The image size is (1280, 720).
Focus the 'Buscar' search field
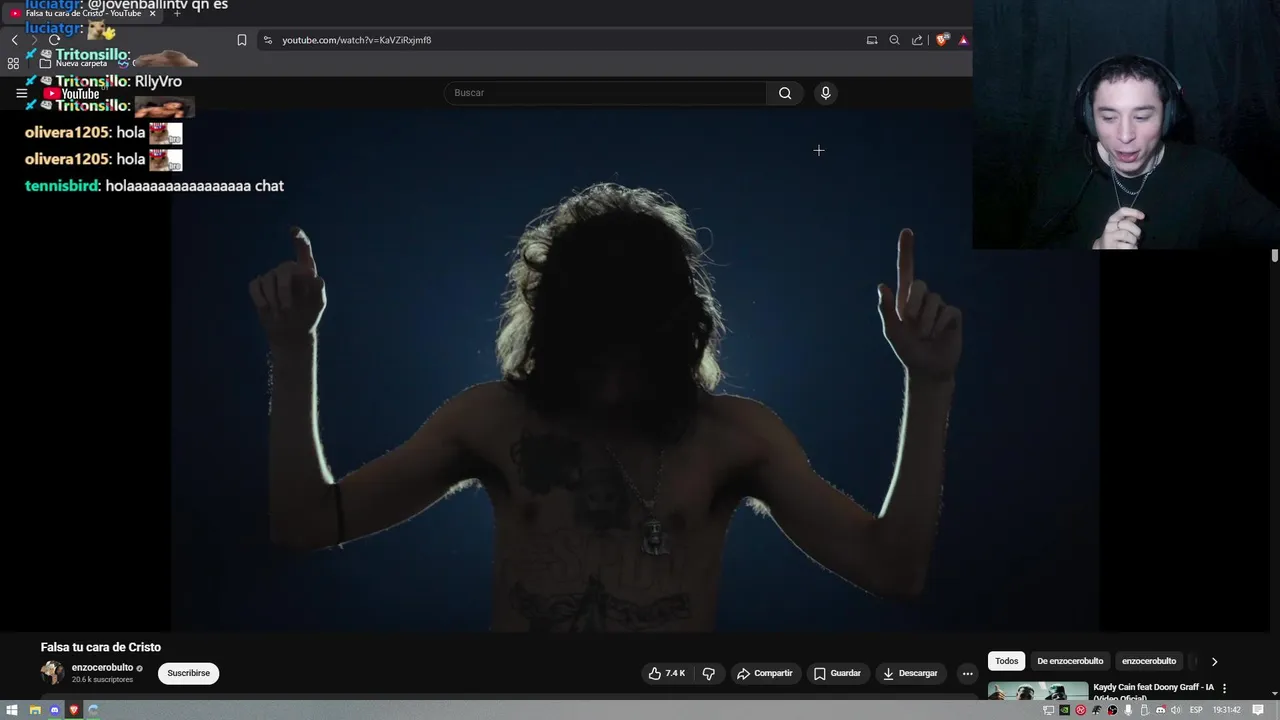point(605,93)
